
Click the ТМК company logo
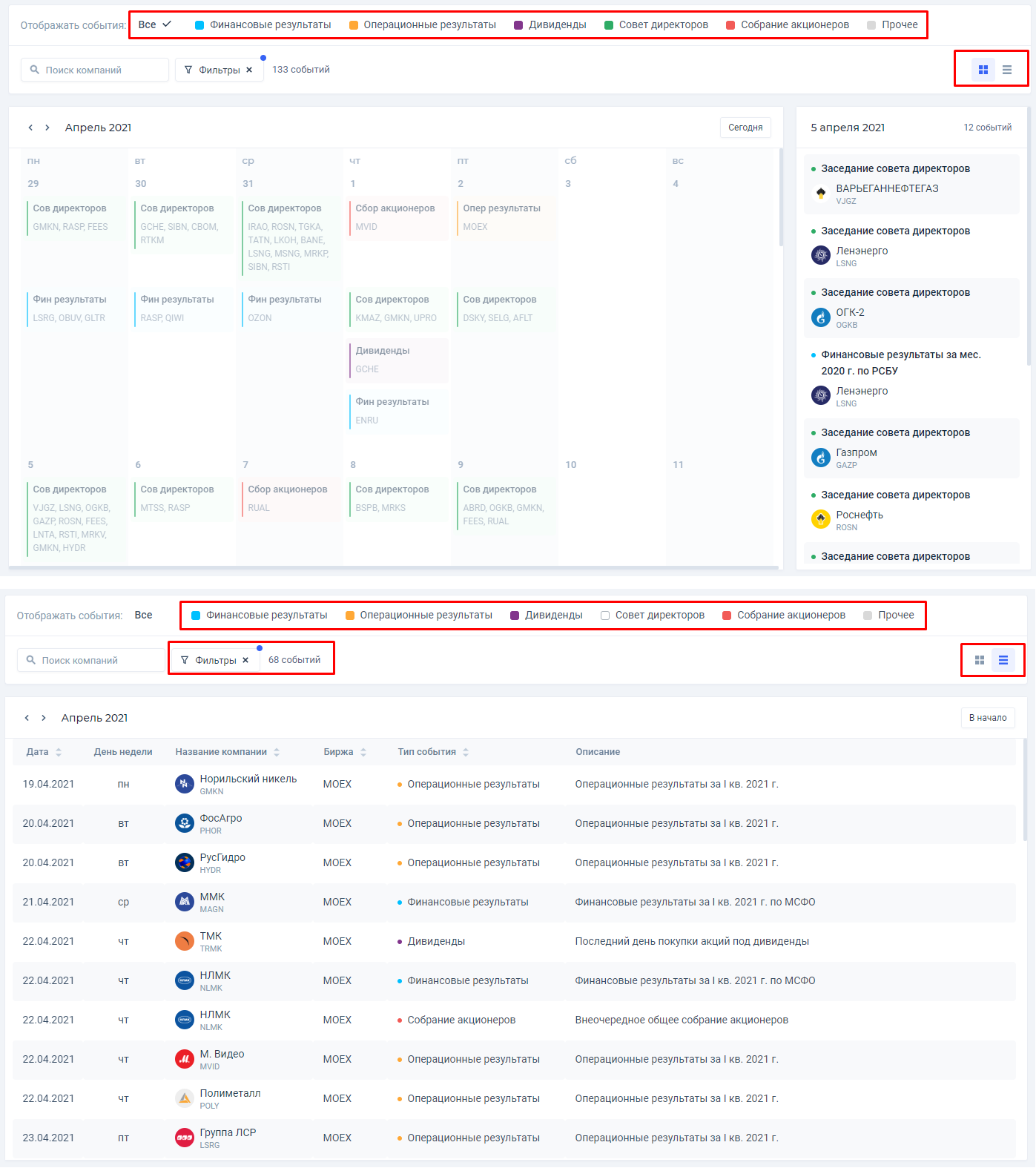(185, 941)
